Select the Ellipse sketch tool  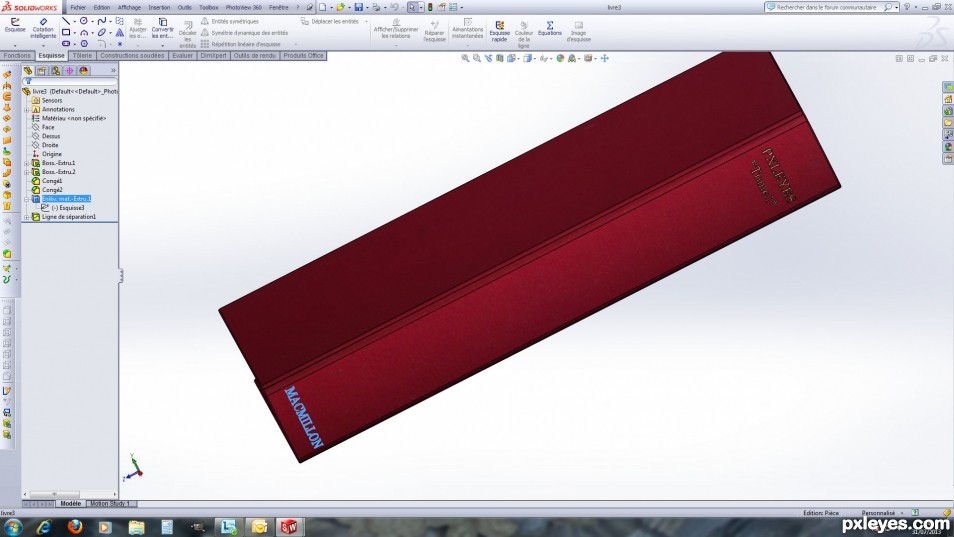coord(102,32)
